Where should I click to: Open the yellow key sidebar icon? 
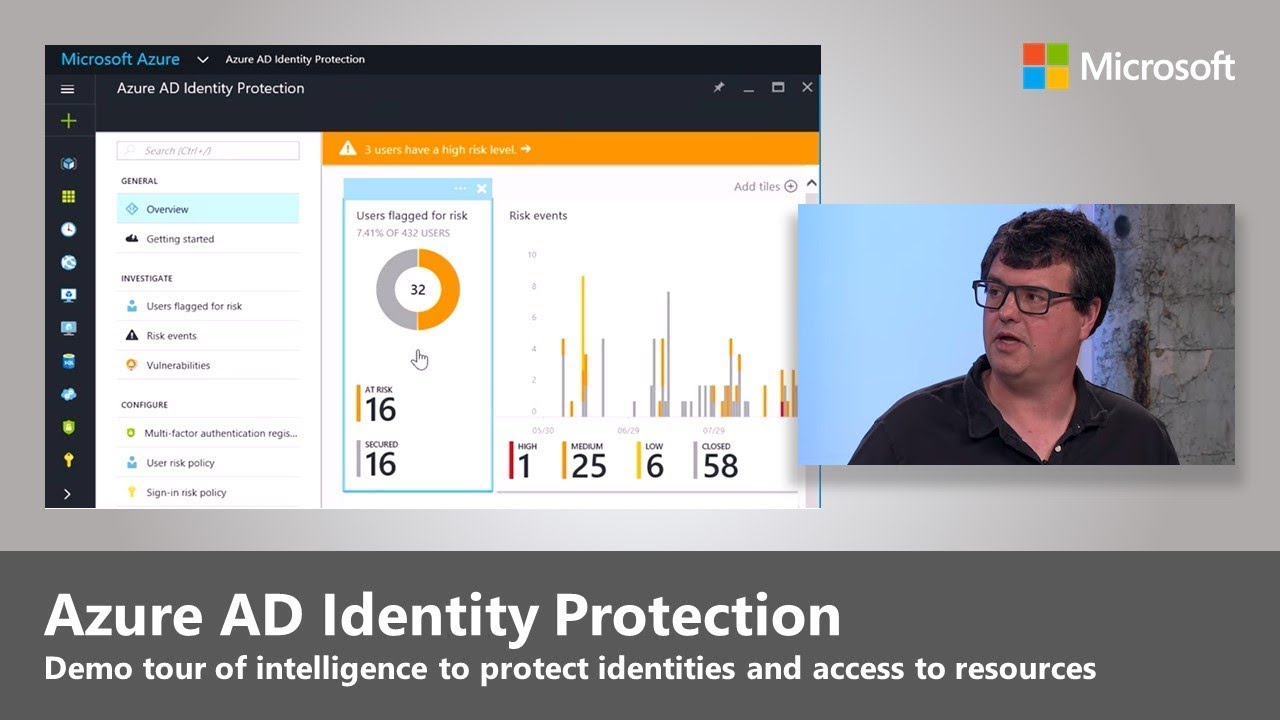point(68,460)
